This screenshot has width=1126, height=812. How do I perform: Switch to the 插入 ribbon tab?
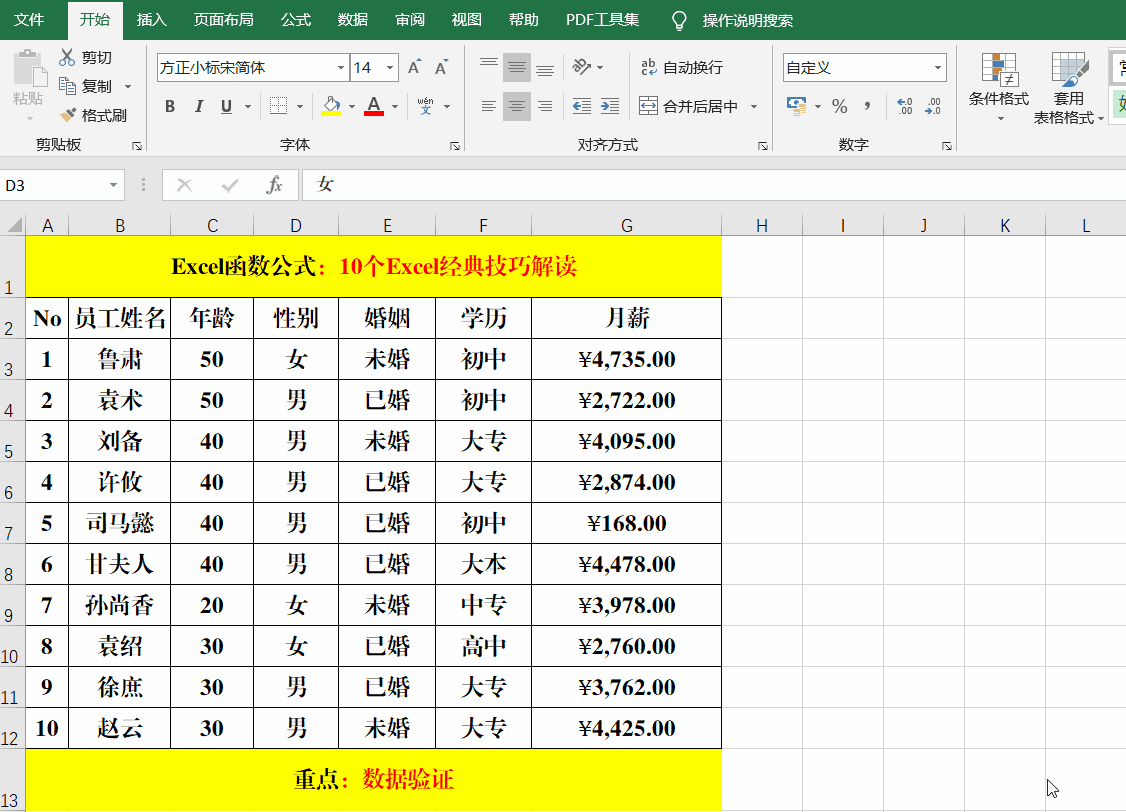coord(152,20)
